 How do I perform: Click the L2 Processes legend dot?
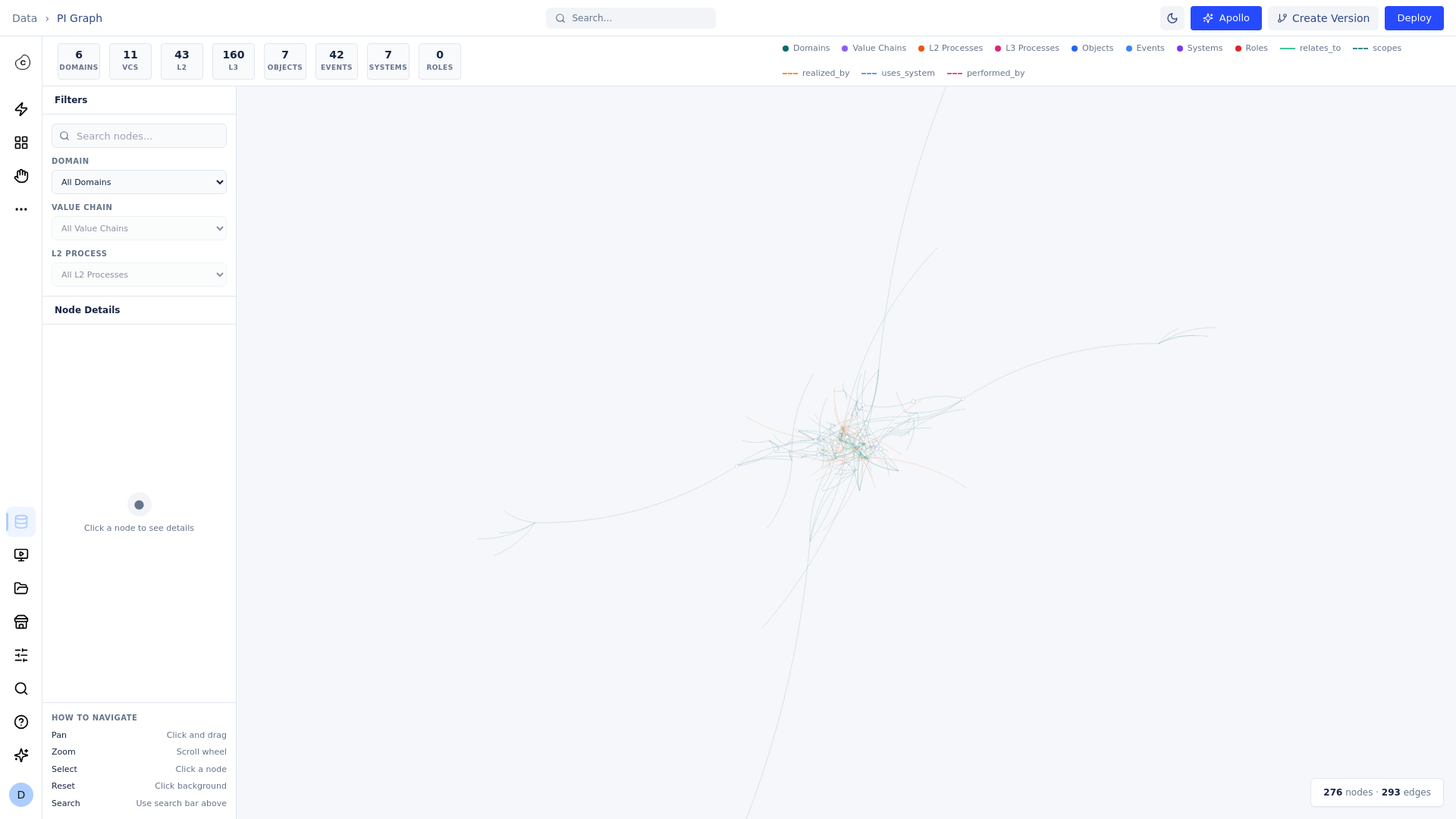(921, 49)
